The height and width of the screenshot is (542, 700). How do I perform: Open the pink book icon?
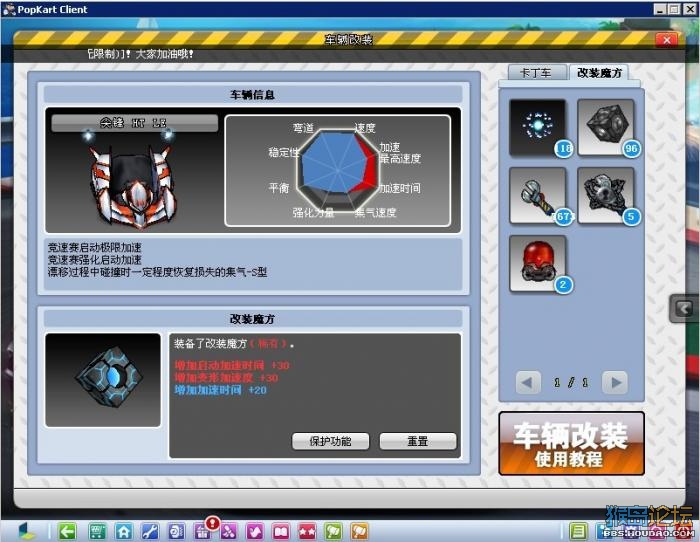click(x=281, y=531)
